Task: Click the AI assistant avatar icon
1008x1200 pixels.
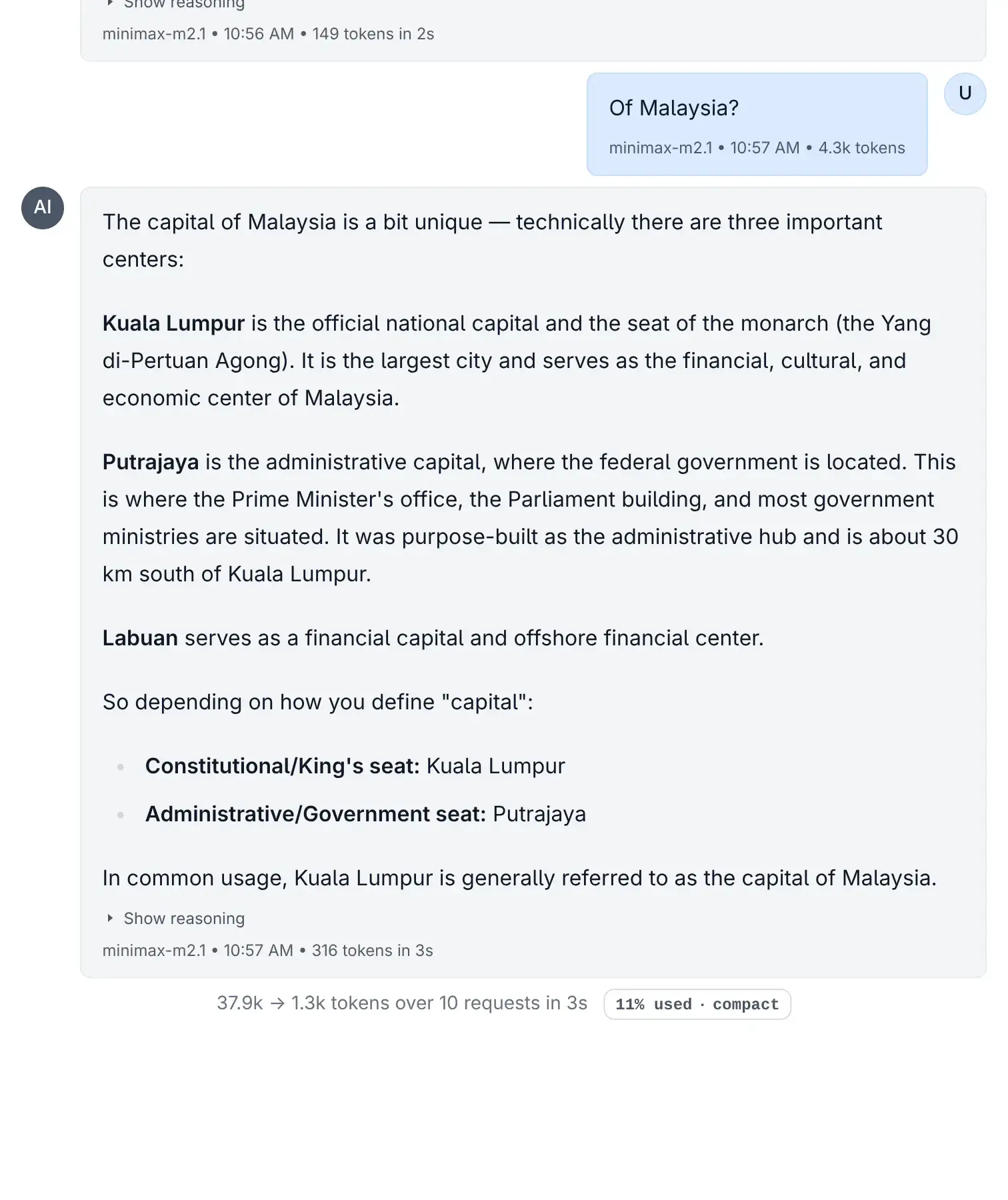Action: [43, 208]
